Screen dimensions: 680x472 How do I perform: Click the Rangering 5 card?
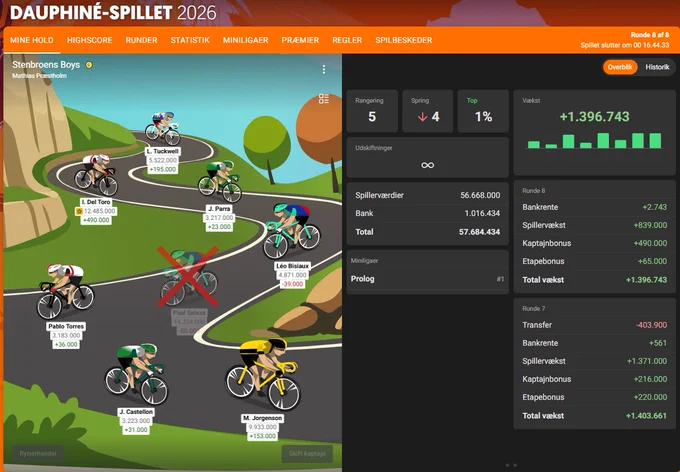click(x=372, y=111)
